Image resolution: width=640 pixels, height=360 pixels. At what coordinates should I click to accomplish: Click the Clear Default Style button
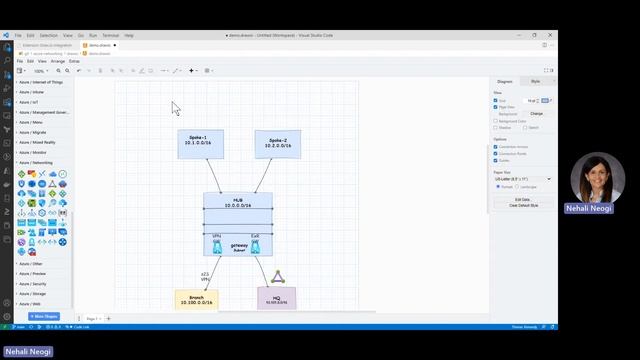point(523,206)
